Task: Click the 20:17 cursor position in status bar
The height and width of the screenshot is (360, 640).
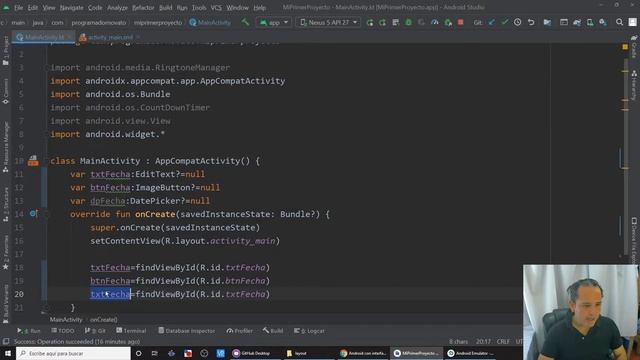Action: [483, 341]
